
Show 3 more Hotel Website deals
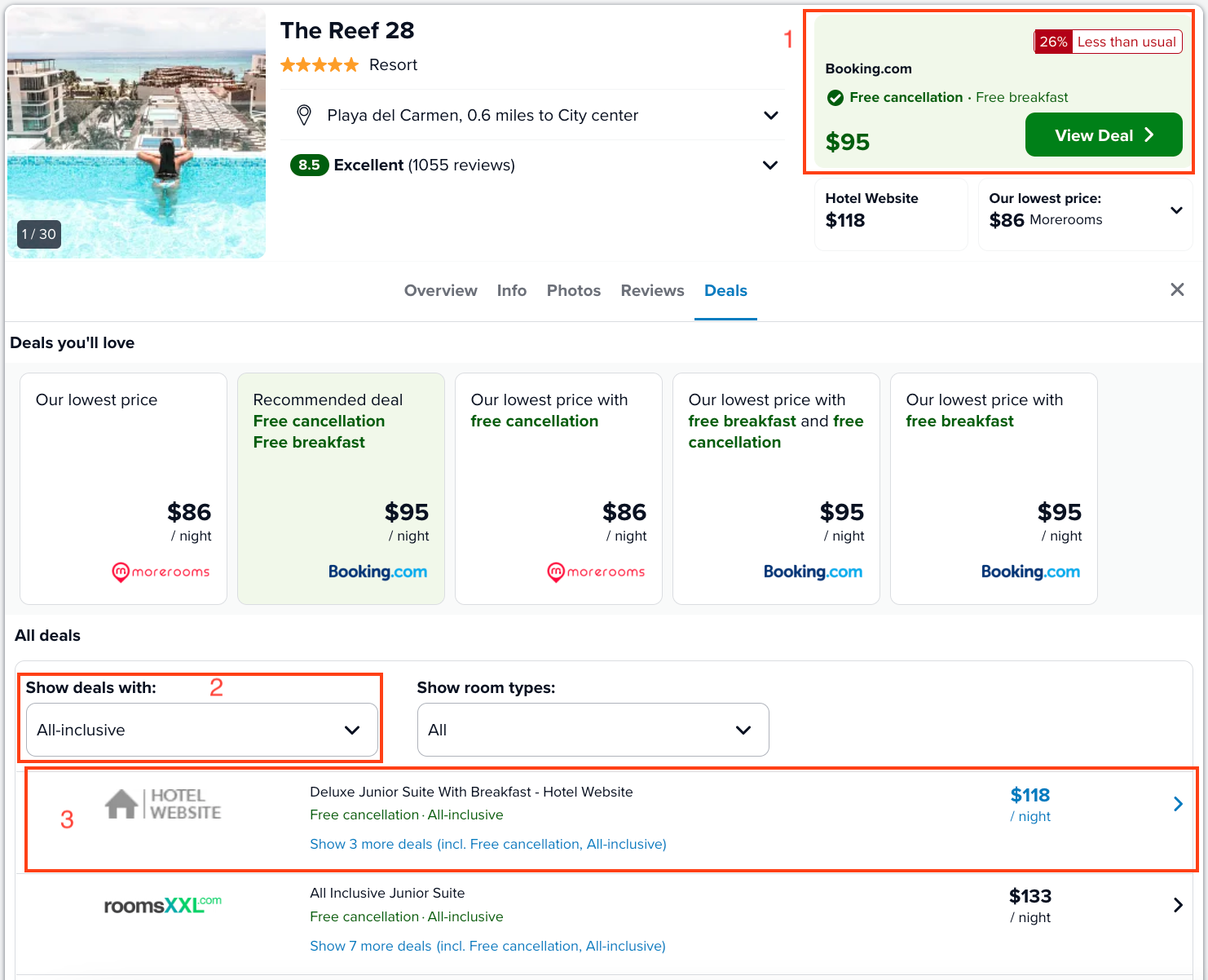pos(488,844)
